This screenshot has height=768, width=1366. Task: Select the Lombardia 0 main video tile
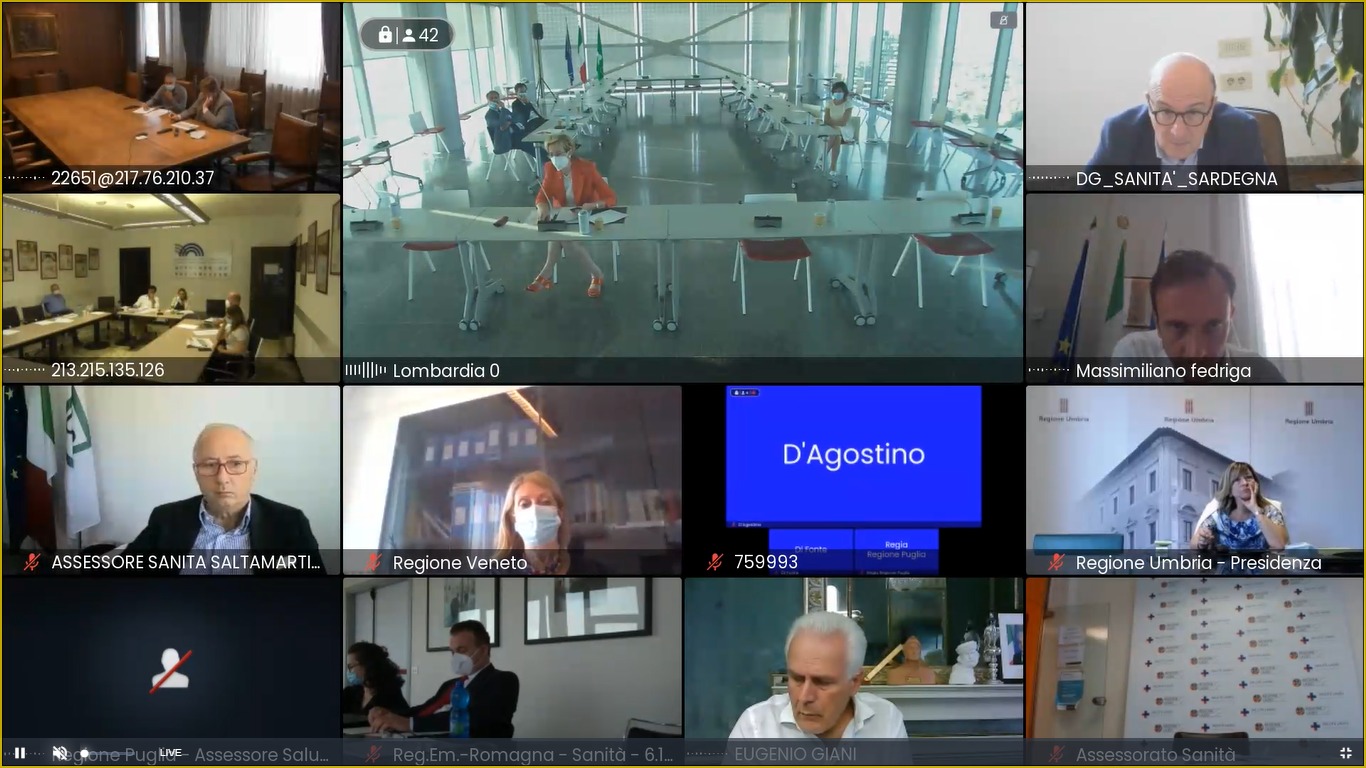(683, 193)
